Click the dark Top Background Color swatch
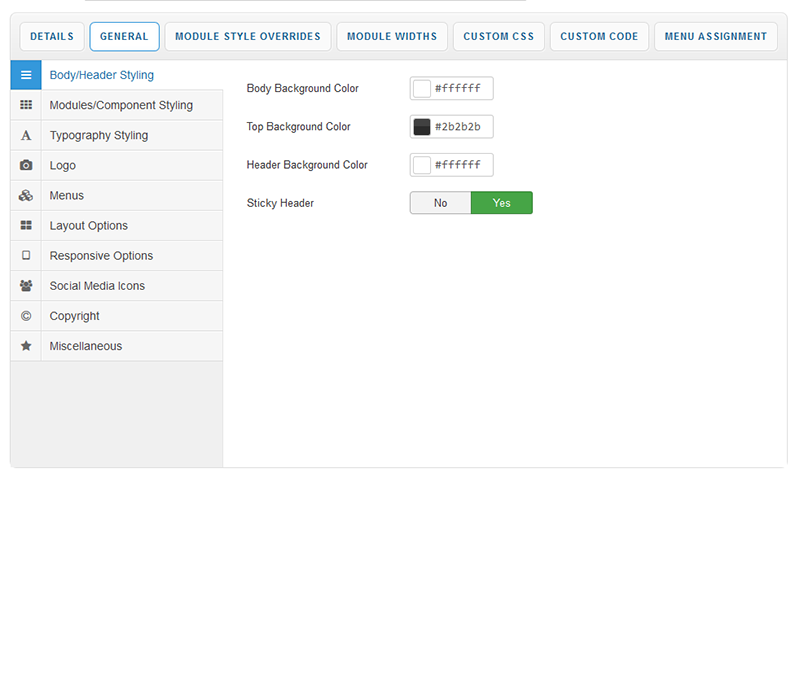Screen dimensions: 800x674 pos(422,127)
